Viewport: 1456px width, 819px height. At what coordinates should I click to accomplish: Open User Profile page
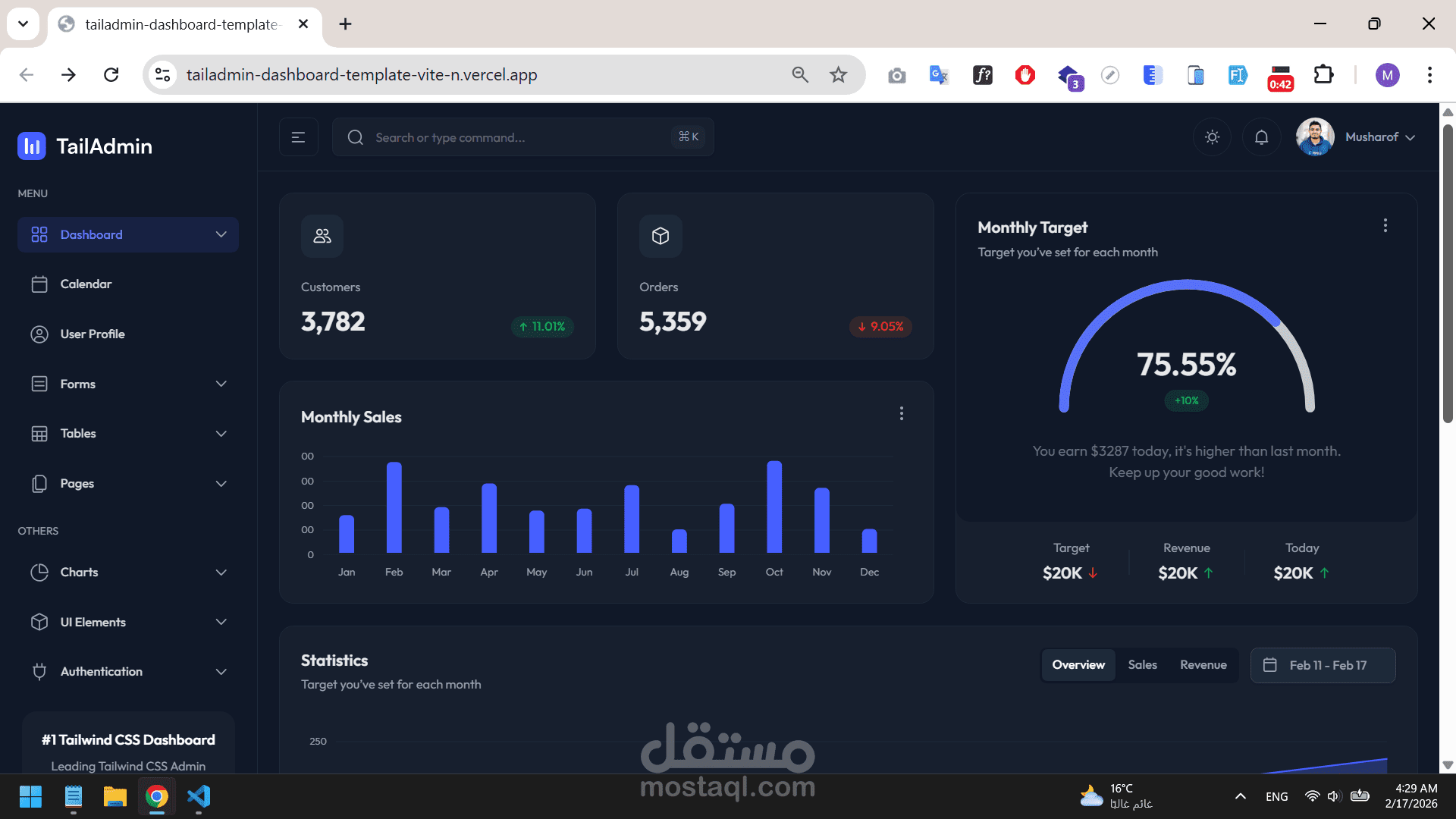93,334
